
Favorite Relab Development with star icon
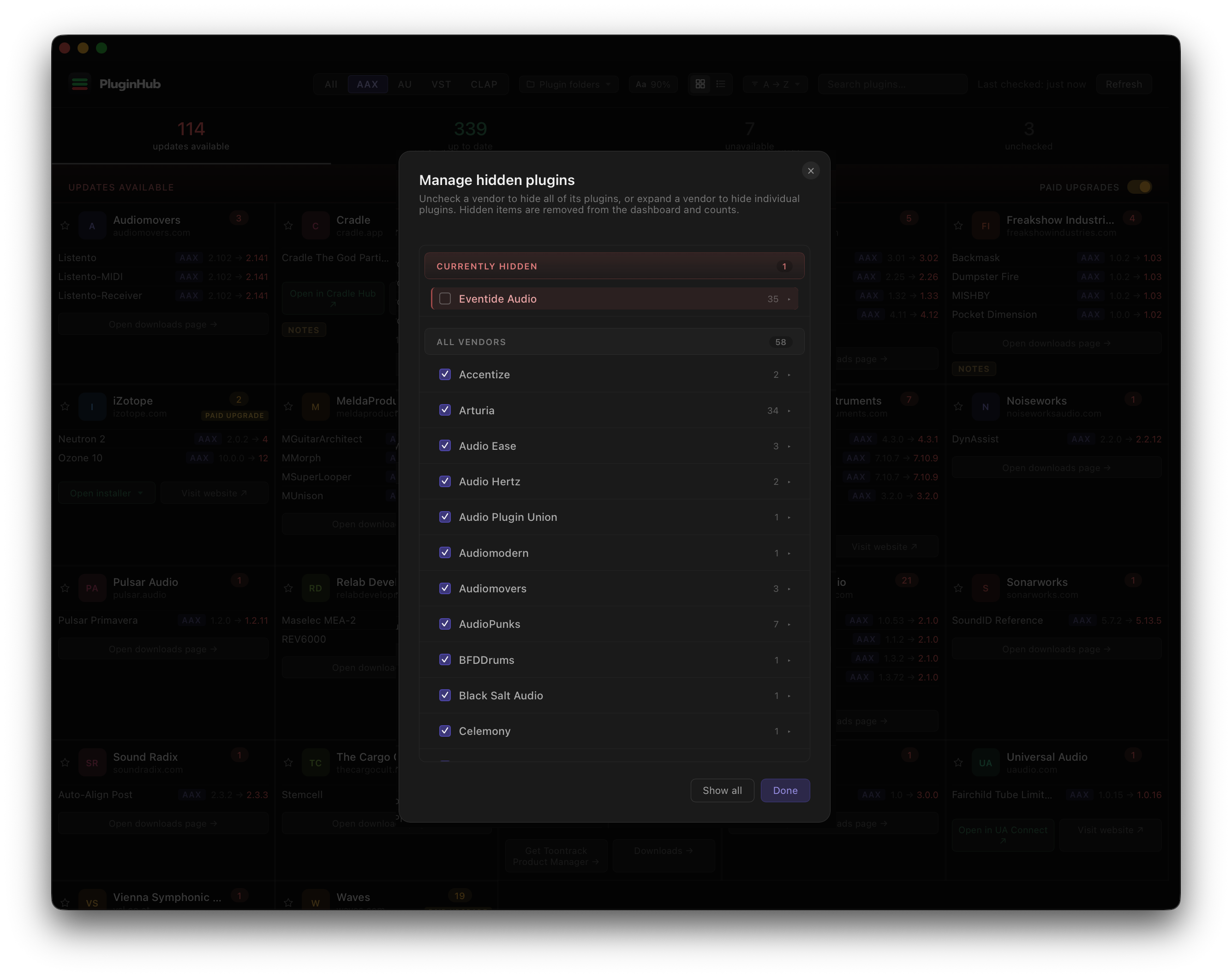click(x=288, y=588)
